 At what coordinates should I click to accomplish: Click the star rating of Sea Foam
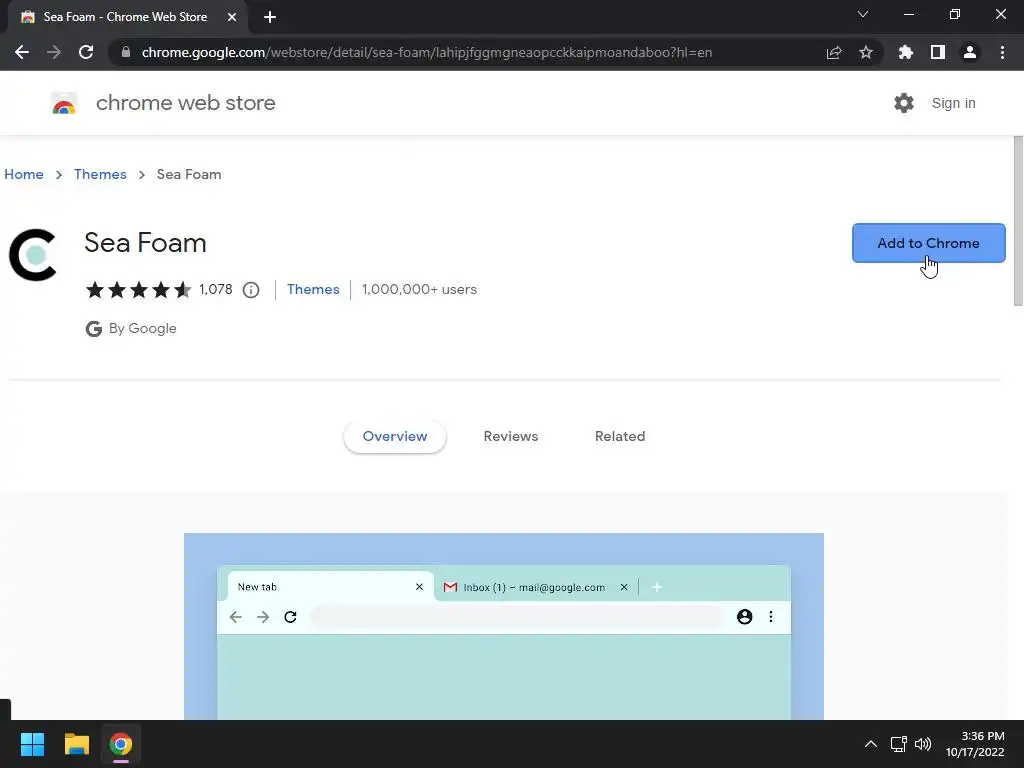(138, 289)
